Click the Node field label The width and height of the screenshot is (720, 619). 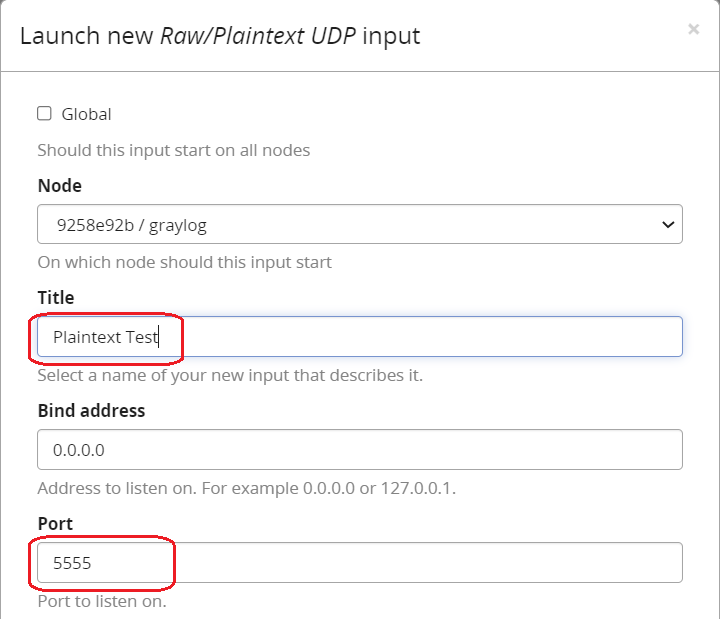60,186
